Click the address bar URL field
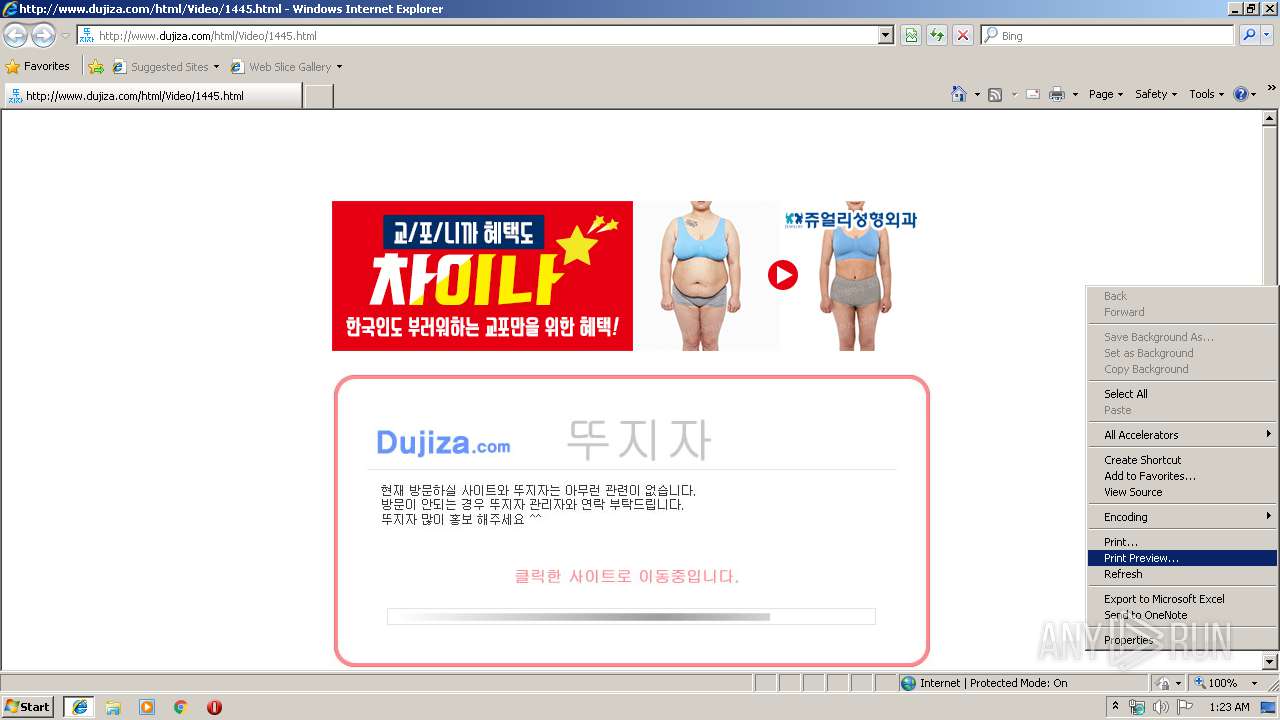 coord(478,36)
